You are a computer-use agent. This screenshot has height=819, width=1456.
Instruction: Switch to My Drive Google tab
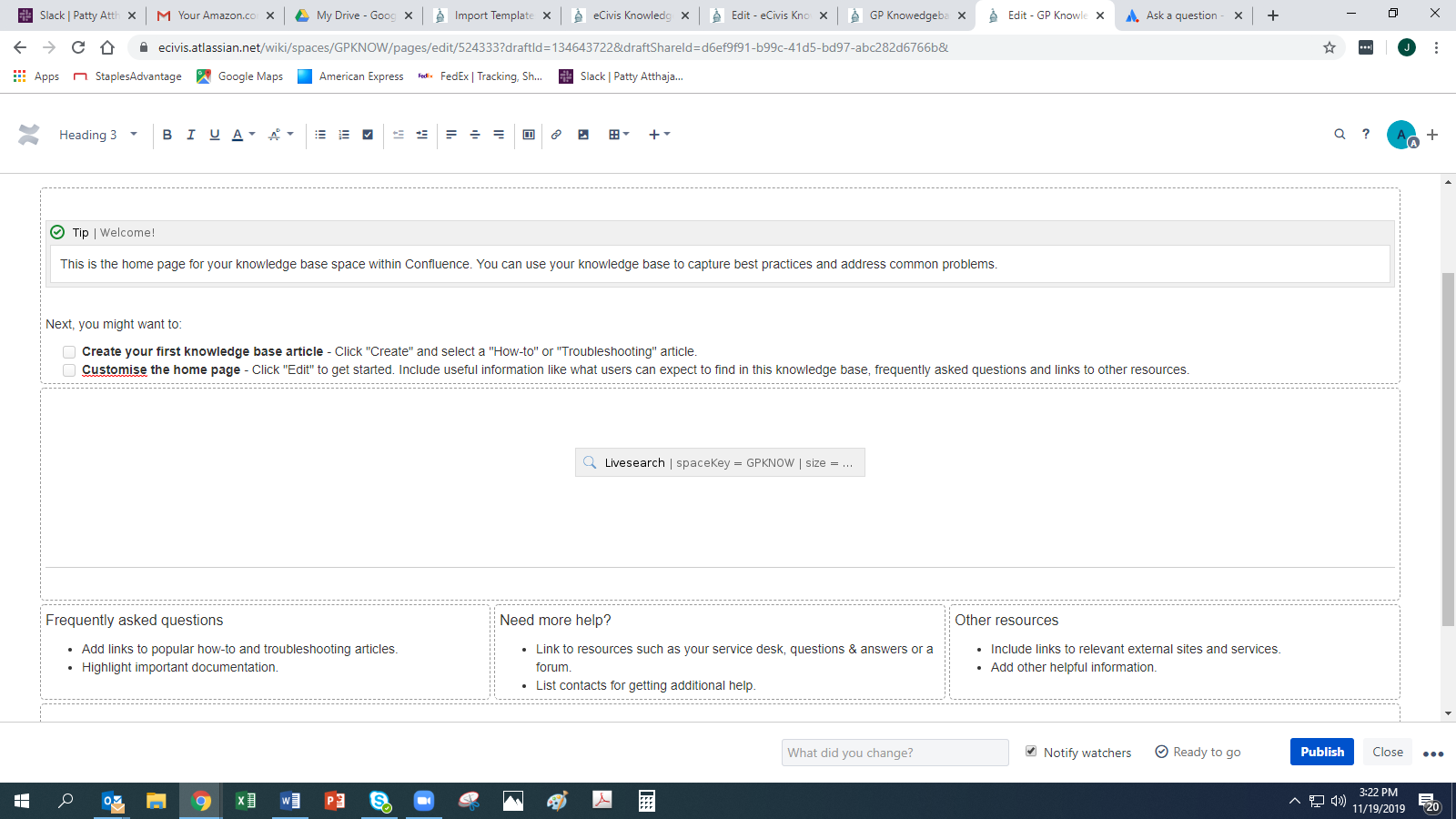(355, 15)
